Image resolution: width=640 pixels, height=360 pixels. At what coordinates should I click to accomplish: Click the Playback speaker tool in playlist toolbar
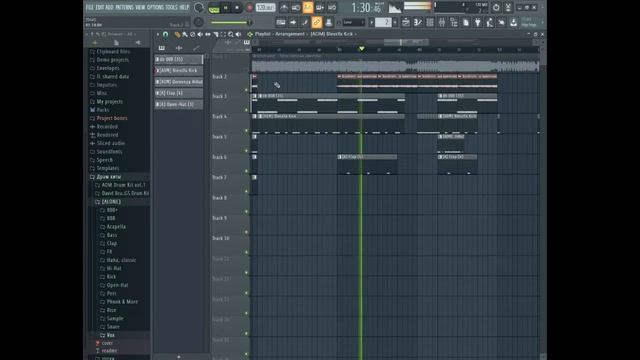tap(238, 34)
